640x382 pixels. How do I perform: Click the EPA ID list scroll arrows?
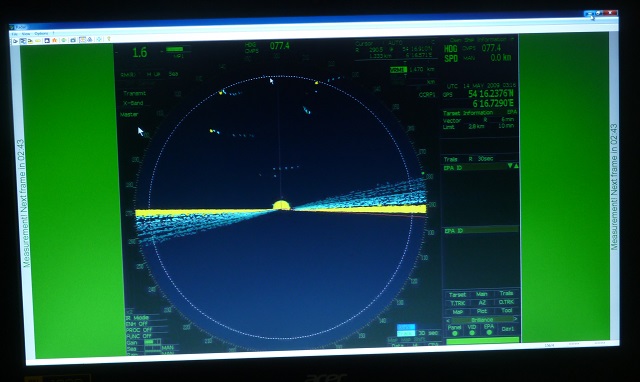[x=513, y=166]
